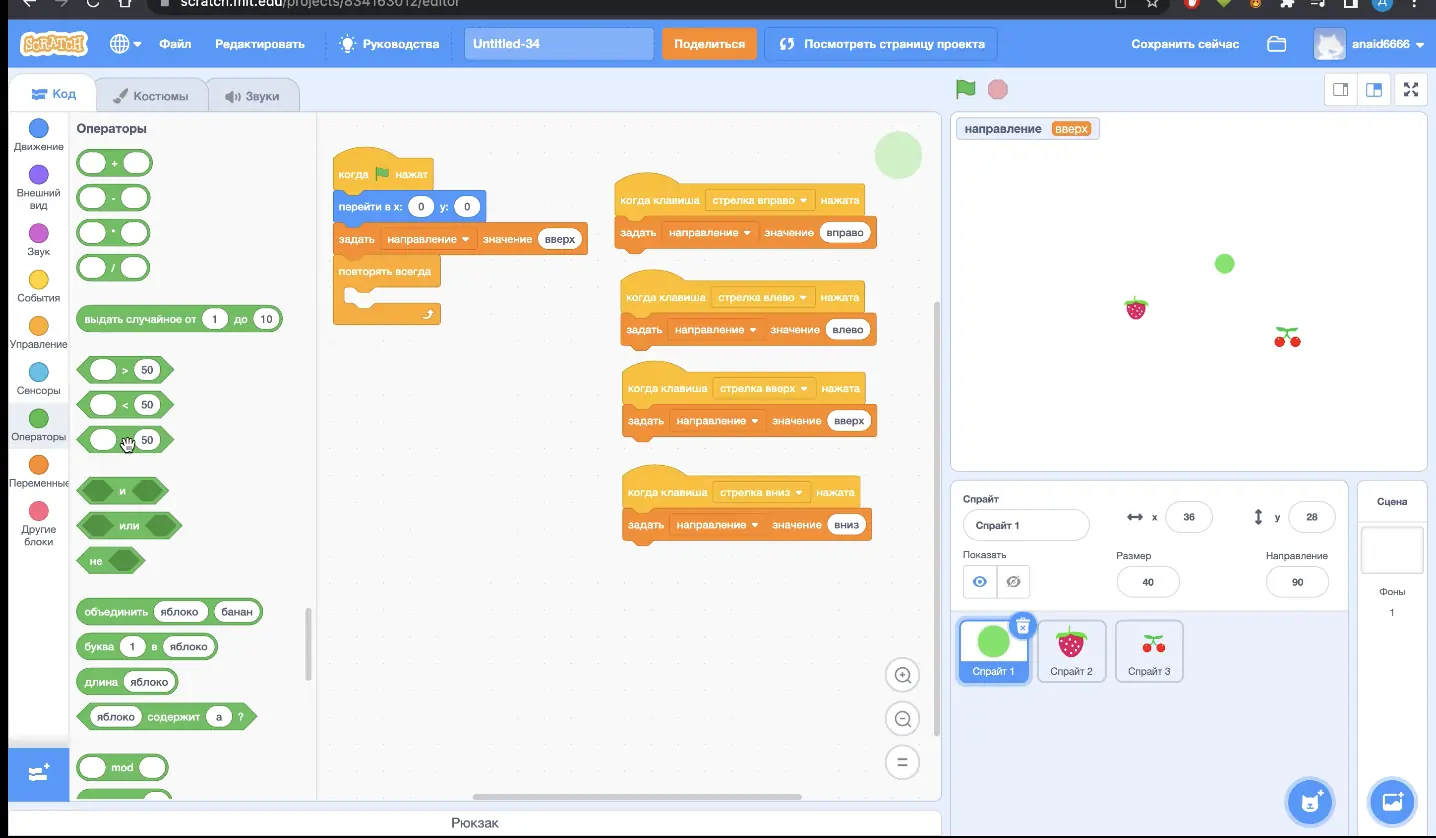1436x838 pixels.
Task: Open the add extension button
Action: tap(39, 773)
